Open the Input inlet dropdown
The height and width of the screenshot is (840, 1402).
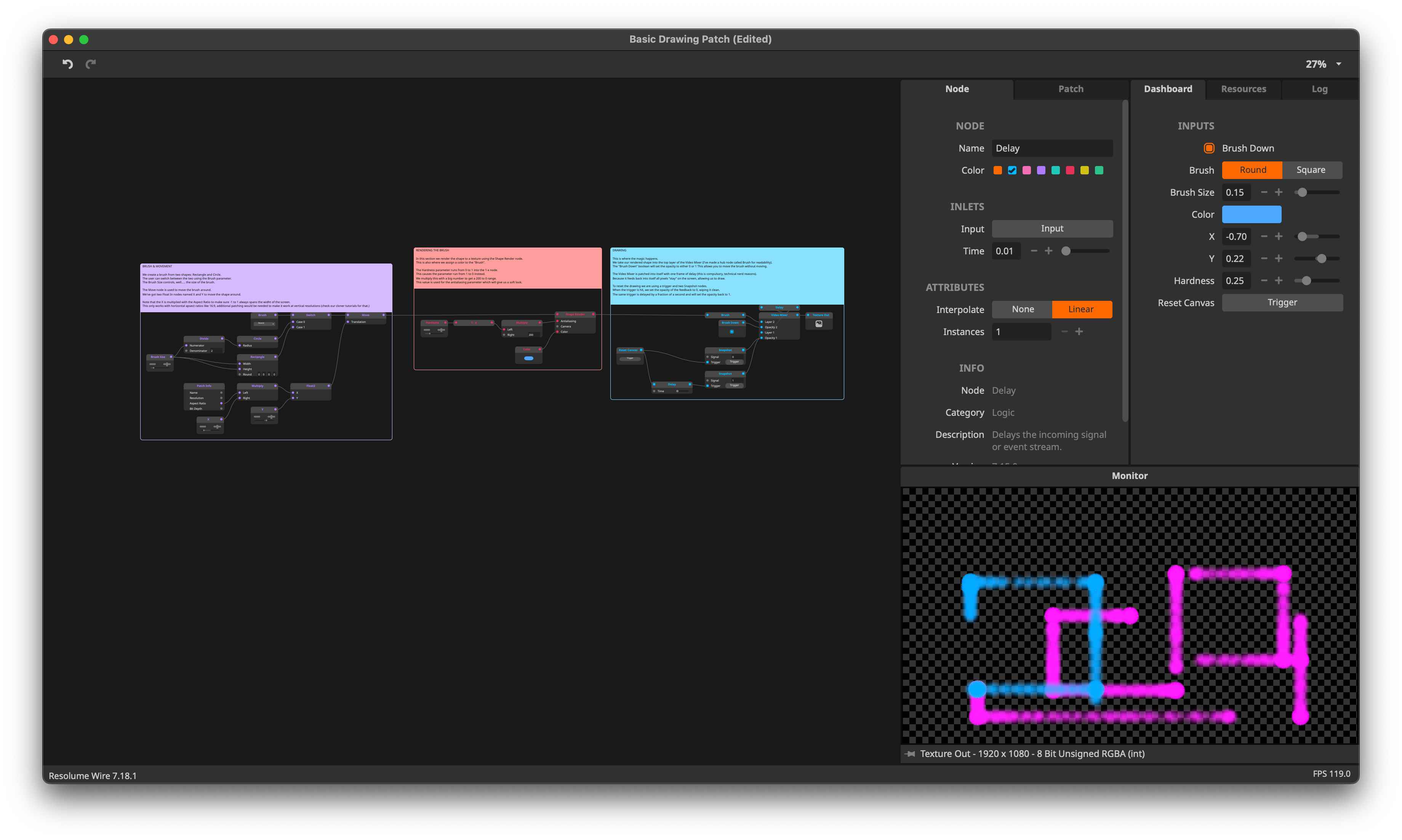click(x=1051, y=229)
